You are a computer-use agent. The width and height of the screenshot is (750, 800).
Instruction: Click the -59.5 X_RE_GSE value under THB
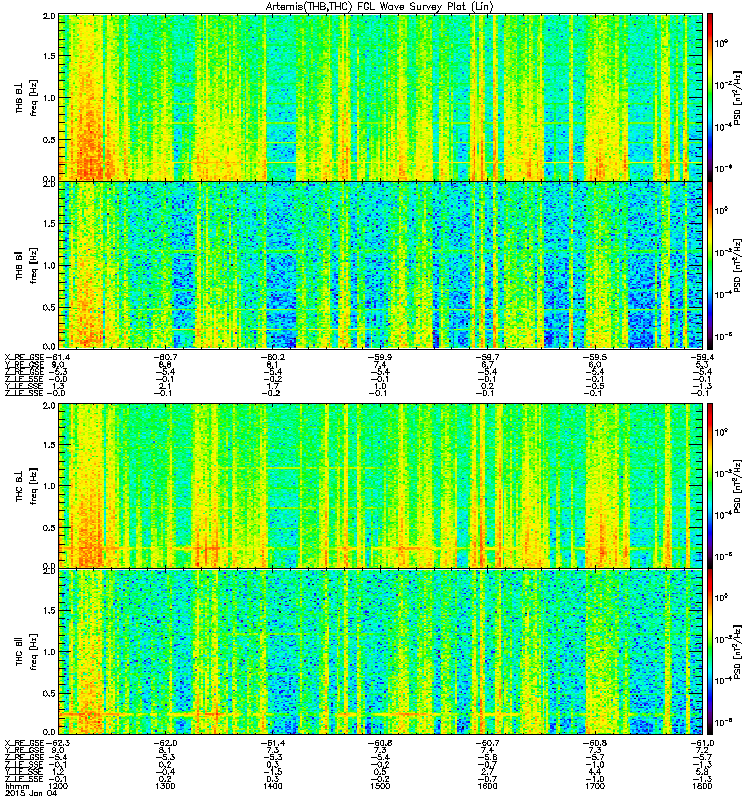click(x=594, y=357)
